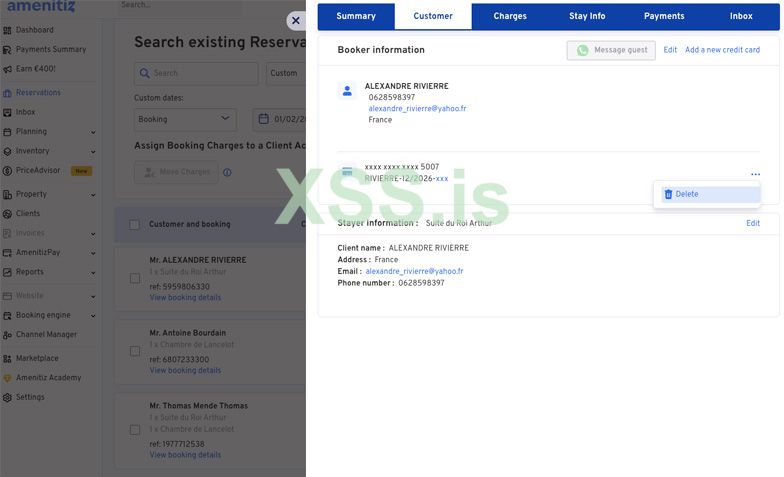Expand the Invoices menu chevron
Viewport: 784px width, 477px height.
click(93, 234)
